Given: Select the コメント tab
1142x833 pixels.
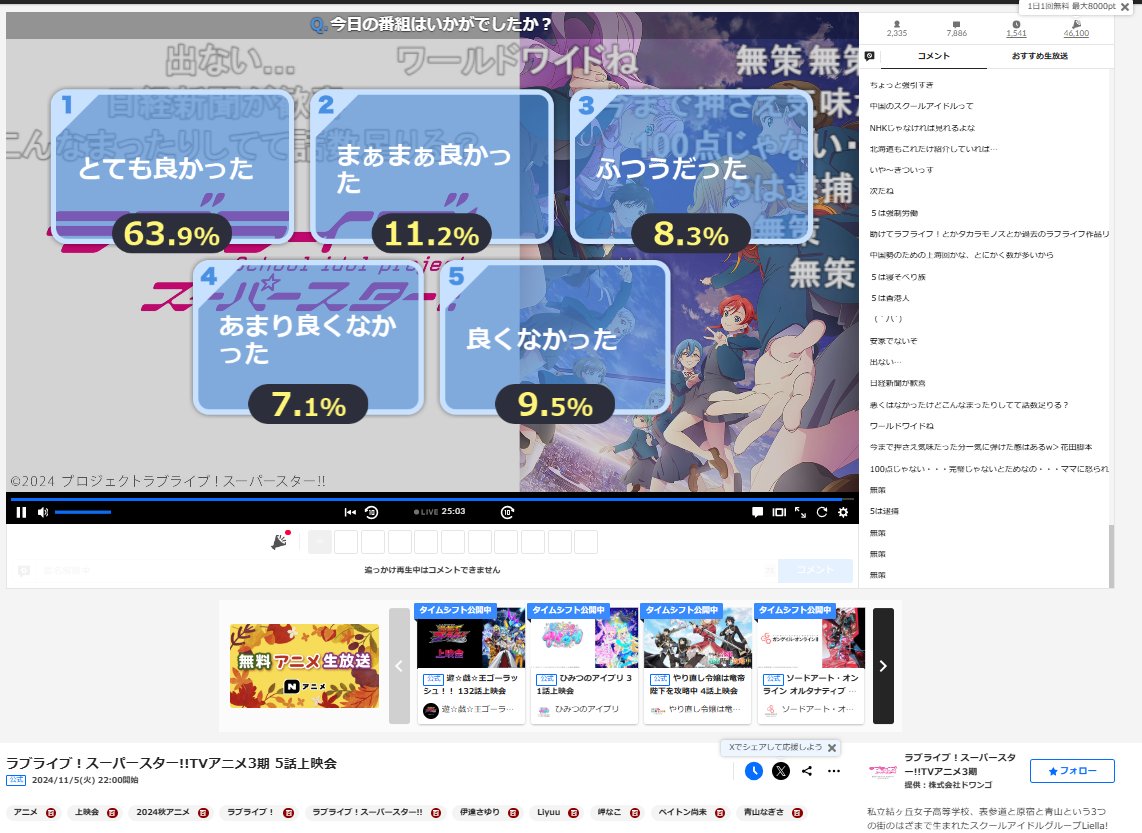Looking at the screenshot, I should click(x=933, y=56).
